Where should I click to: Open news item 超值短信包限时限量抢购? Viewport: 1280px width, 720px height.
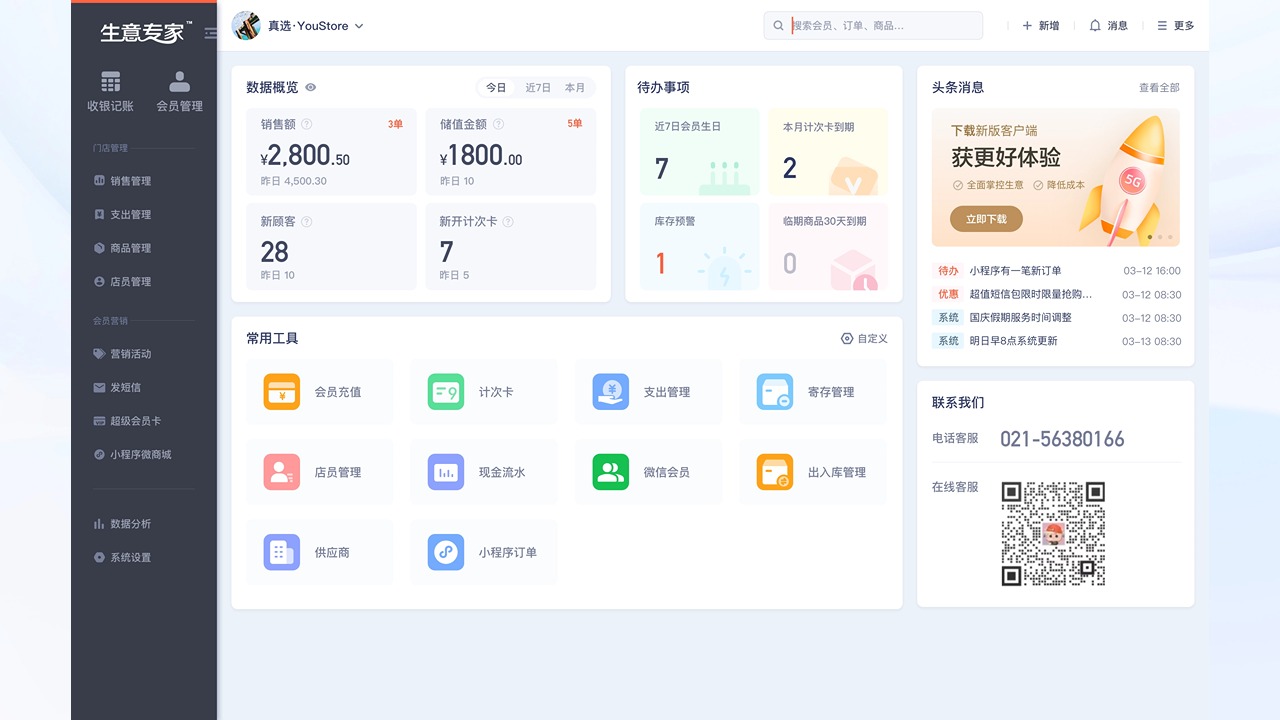tap(1056, 295)
